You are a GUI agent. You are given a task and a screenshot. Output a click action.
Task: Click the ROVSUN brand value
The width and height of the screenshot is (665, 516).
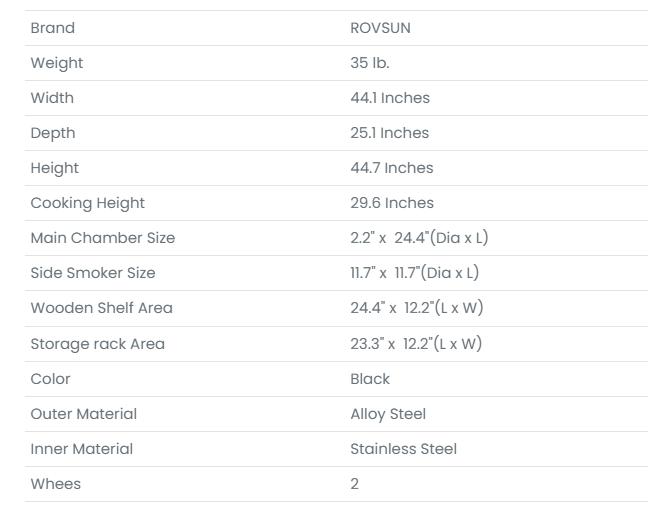click(x=380, y=28)
